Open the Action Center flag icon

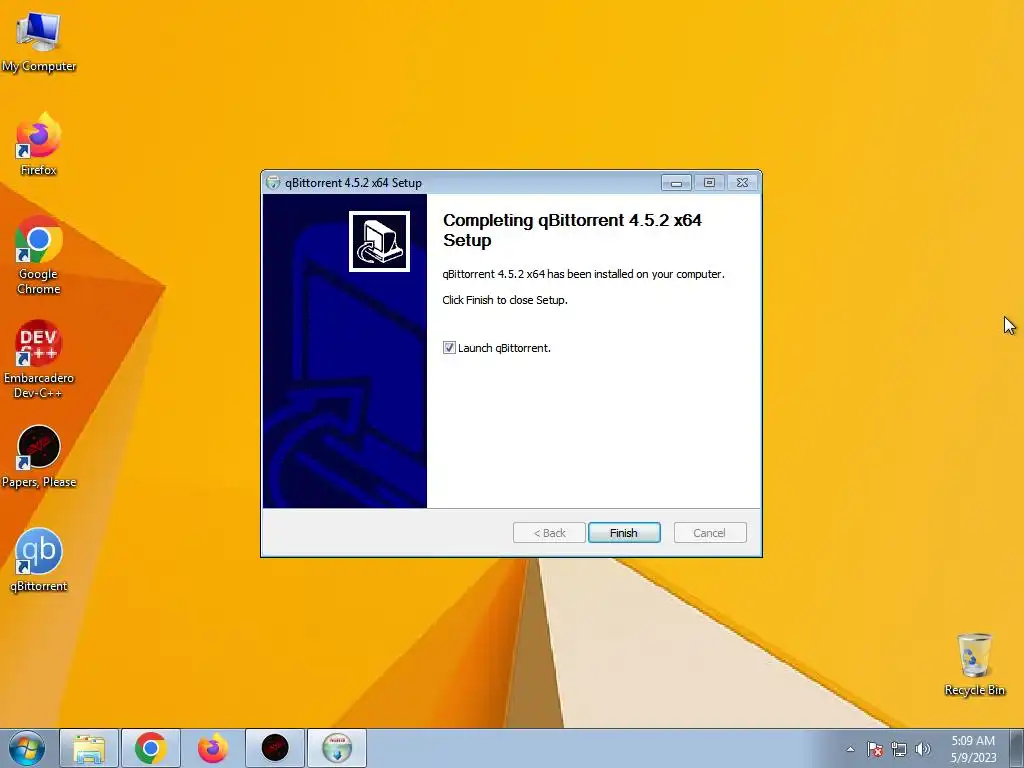coord(875,749)
